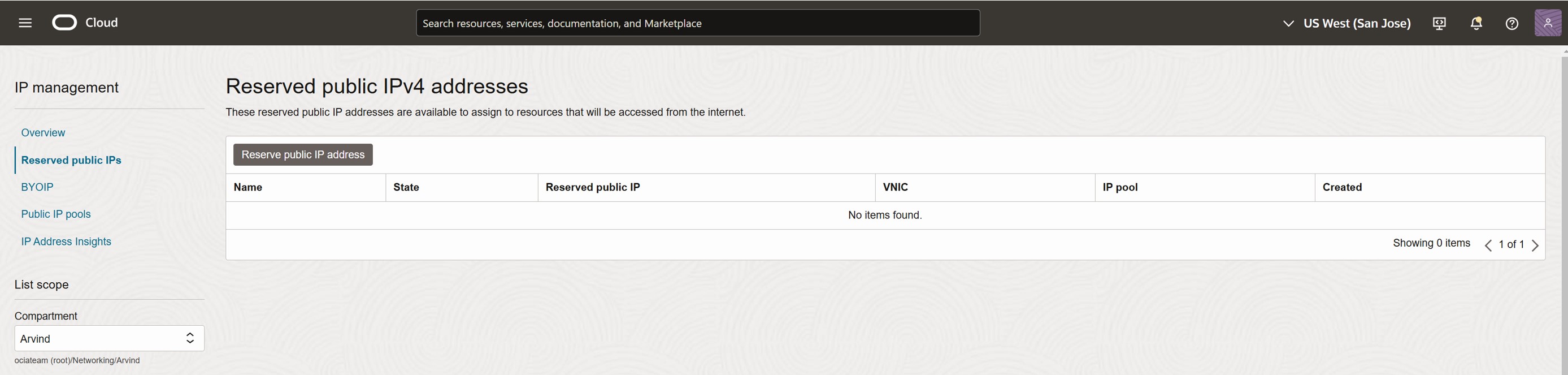Image resolution: width=1568 pixels, height=375 pixels.
Task: Click the Created column header
Action: coord(1341,187)
